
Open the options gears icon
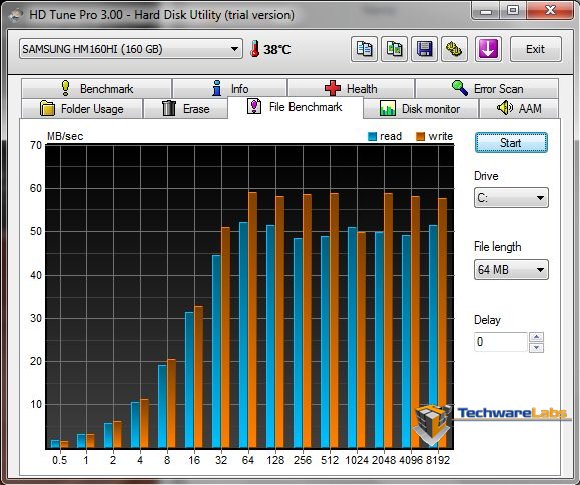coord(454,49)
